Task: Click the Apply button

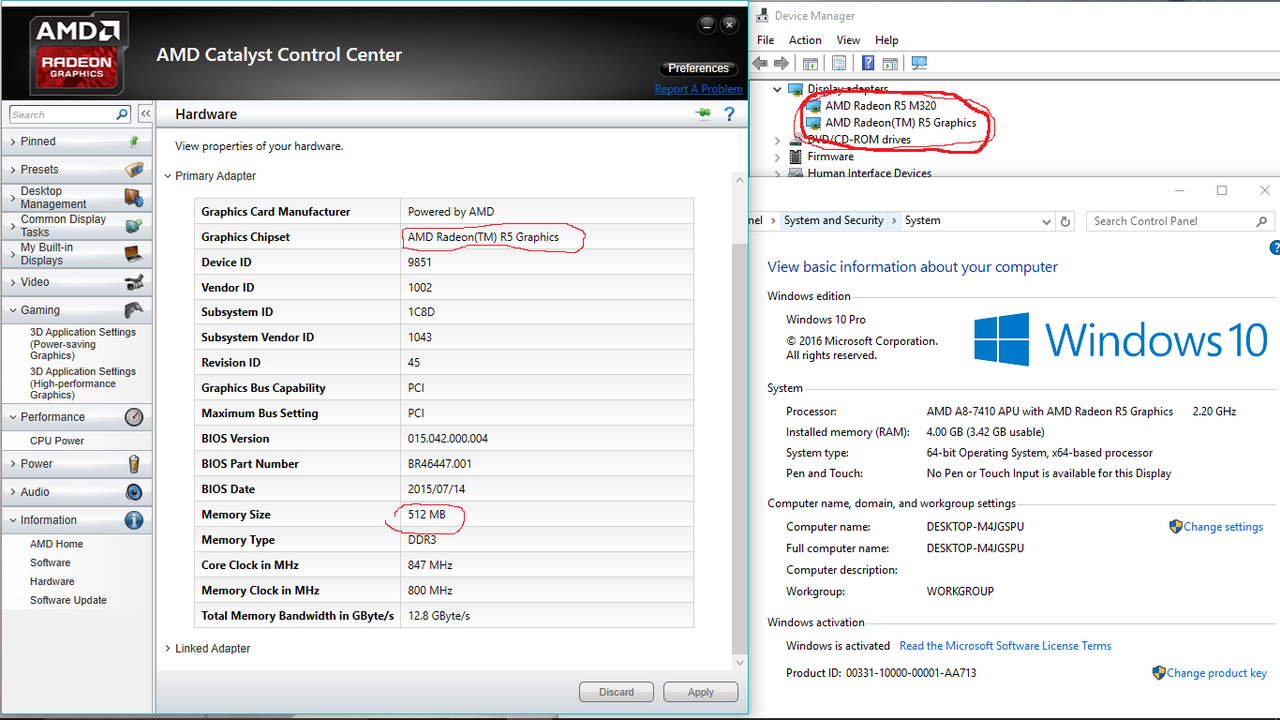Action: pyautogui.click(x=701, y=692)
